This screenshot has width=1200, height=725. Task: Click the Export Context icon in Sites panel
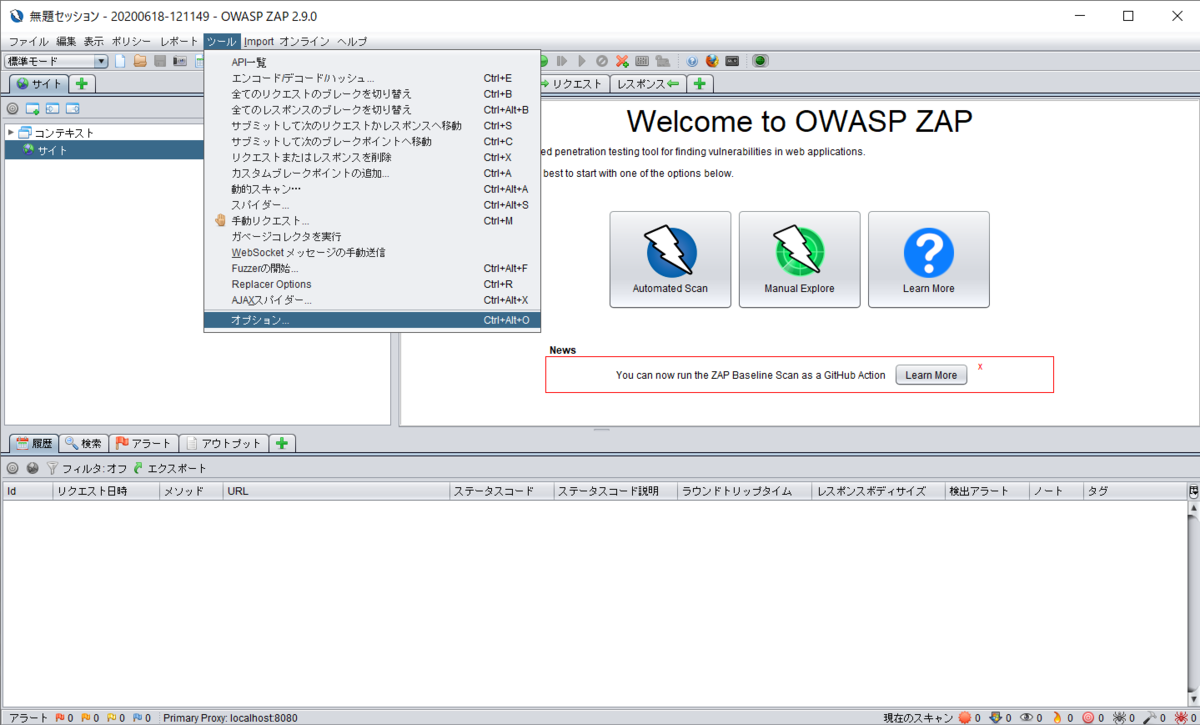[x=72, y=108]
